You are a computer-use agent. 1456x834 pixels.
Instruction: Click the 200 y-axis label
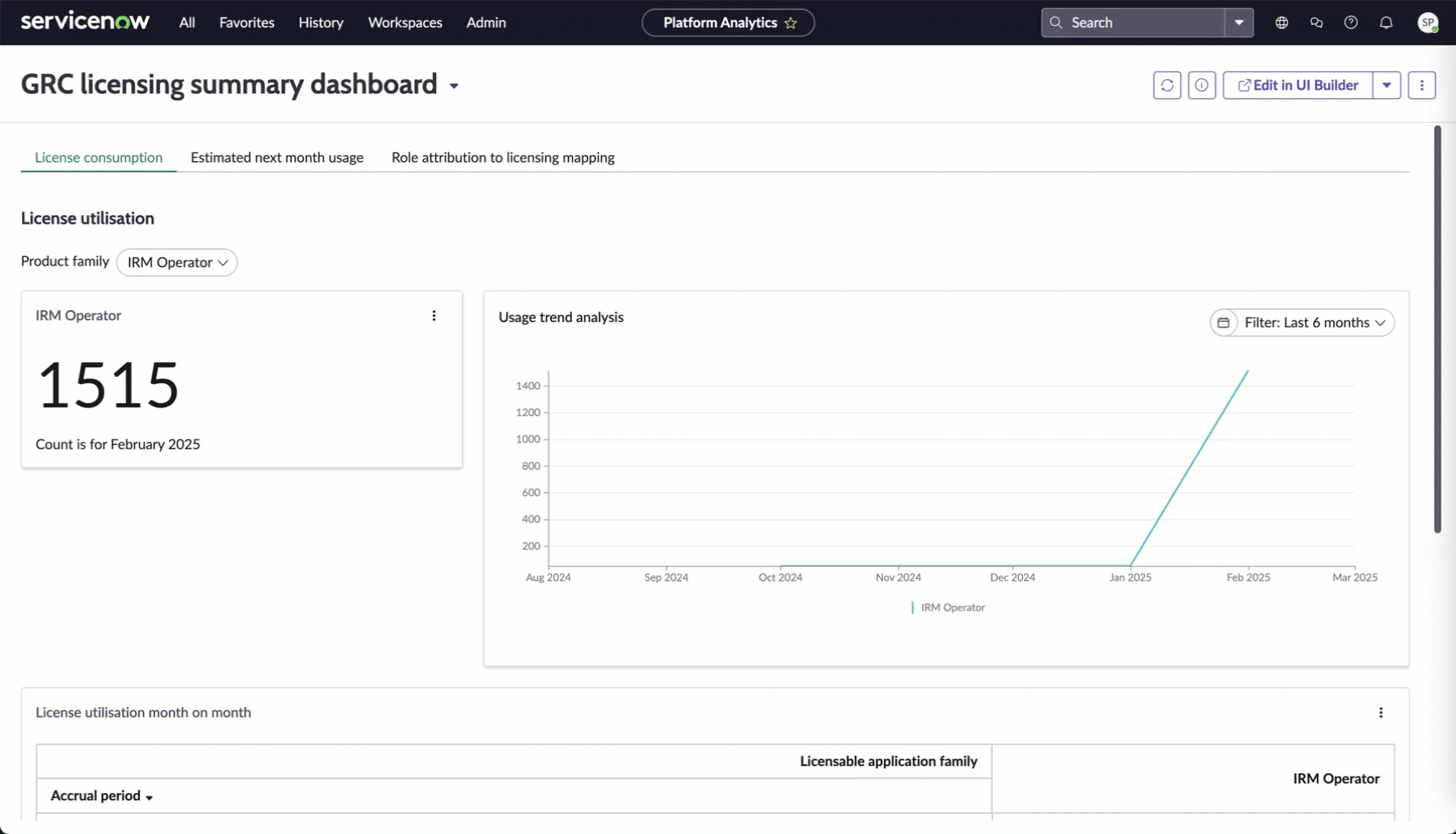[x=531, y=547]
